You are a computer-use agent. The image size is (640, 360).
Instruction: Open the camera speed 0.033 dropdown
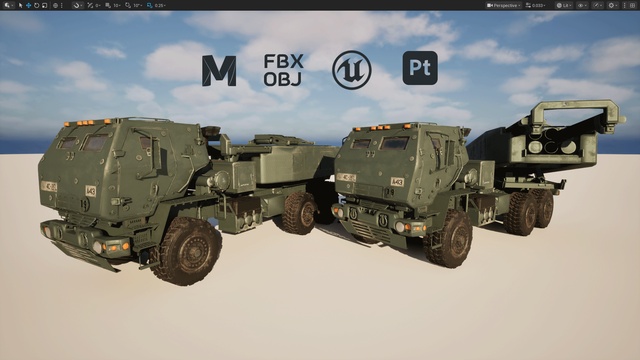pos(536,5)
